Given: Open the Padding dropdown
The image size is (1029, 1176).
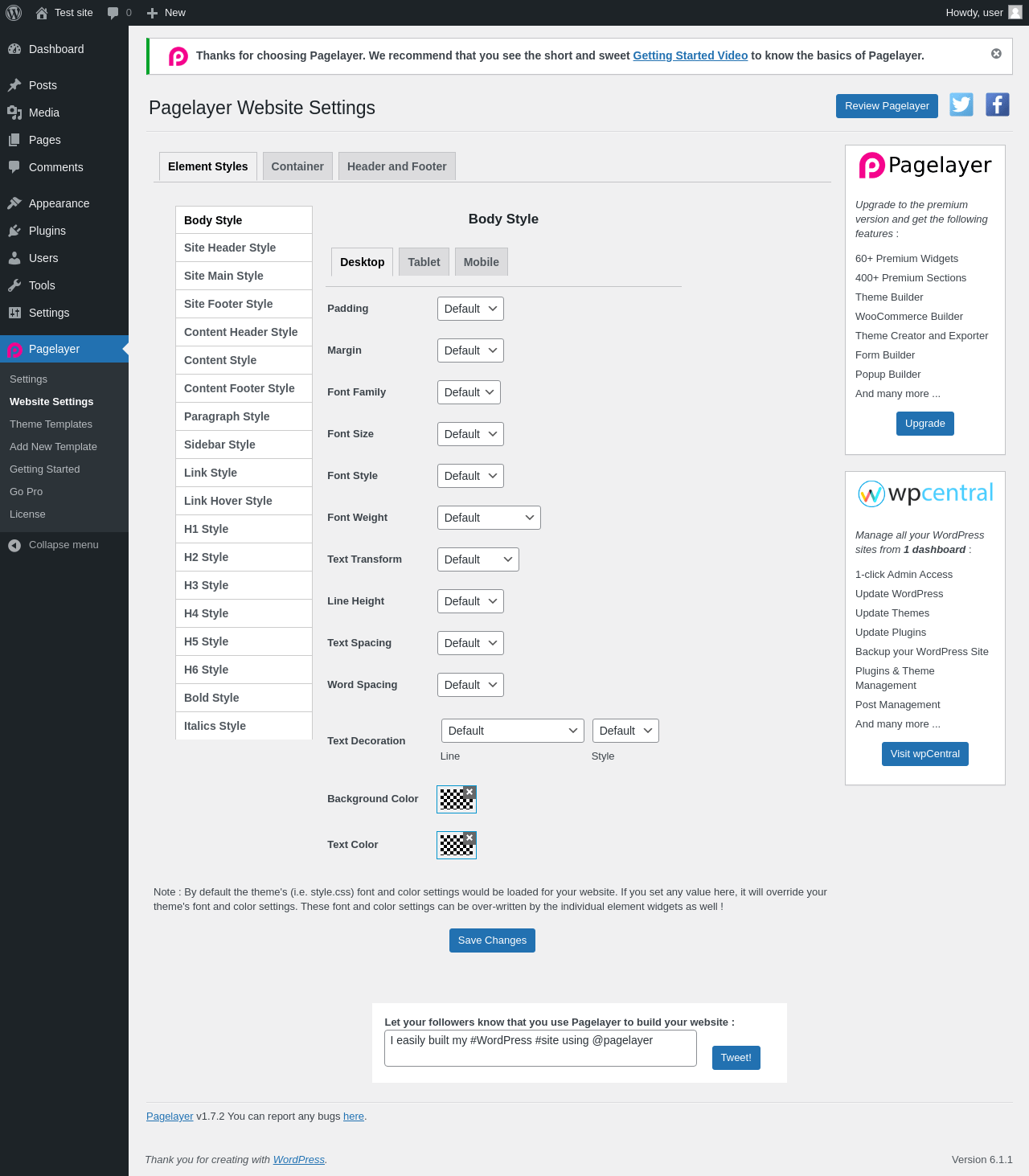Looking at the screenshot, I should tap(470, 309).
